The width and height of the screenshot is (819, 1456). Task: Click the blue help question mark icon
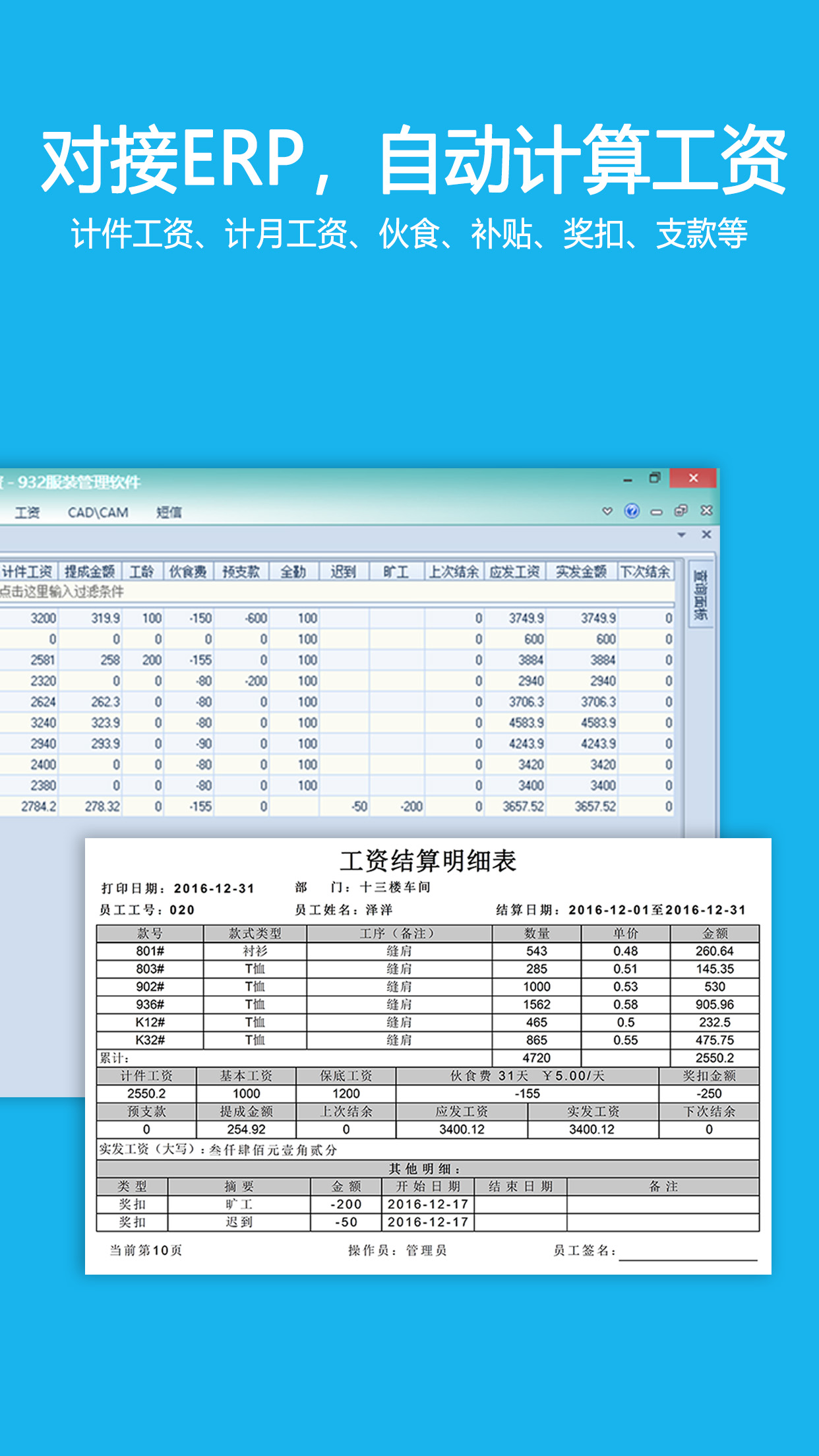632,511
